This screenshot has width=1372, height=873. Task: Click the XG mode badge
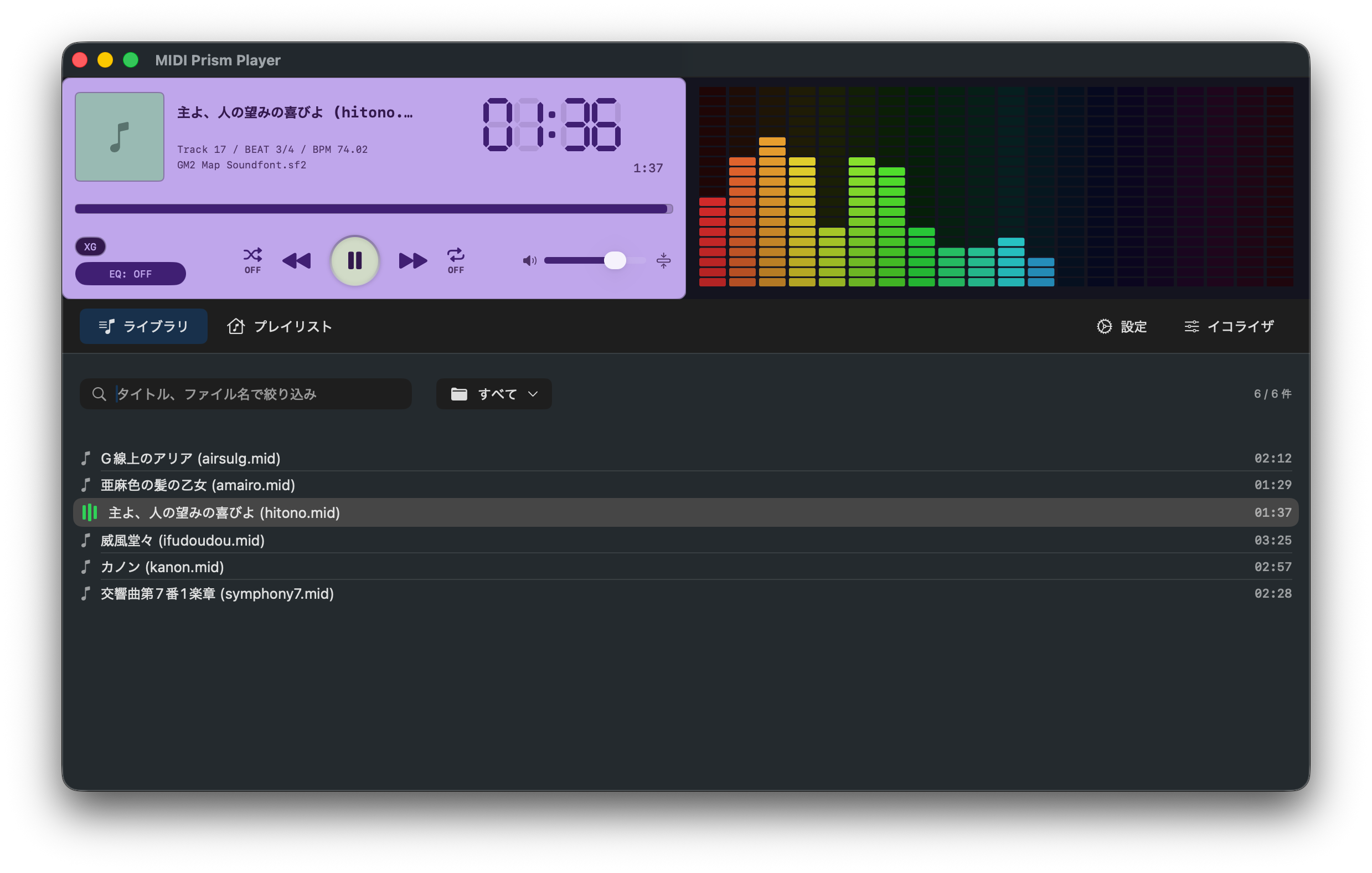pos(90,247)
